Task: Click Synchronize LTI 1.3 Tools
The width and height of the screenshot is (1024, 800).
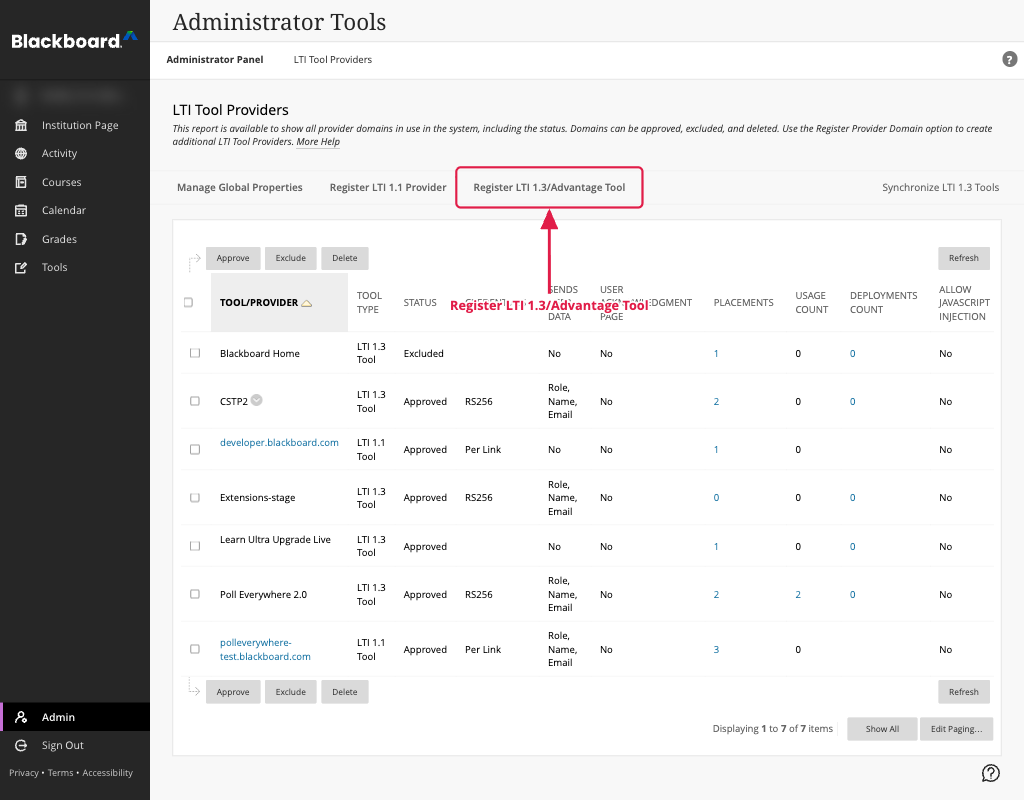Action: pos(940,187)
